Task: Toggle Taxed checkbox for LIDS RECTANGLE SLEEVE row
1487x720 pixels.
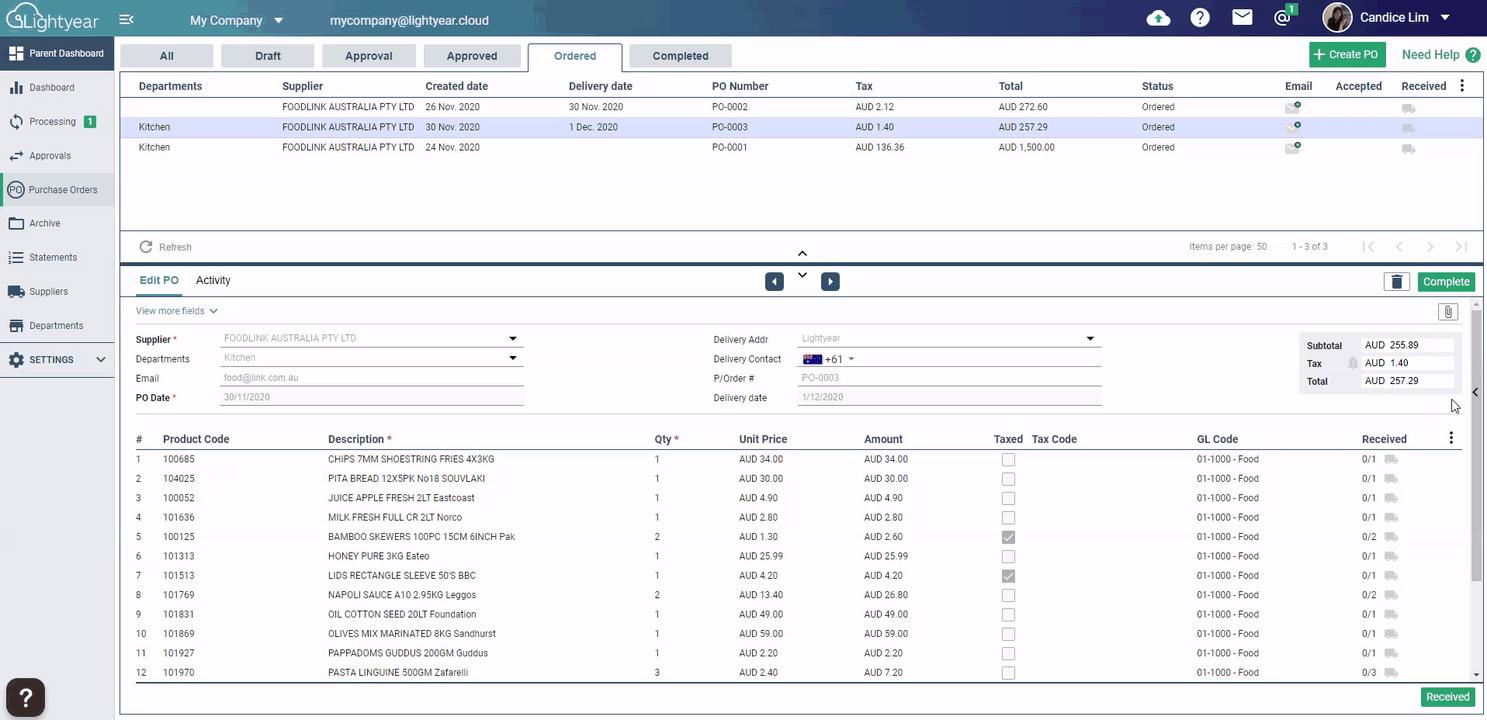Action: click(x=1008, y=576)
